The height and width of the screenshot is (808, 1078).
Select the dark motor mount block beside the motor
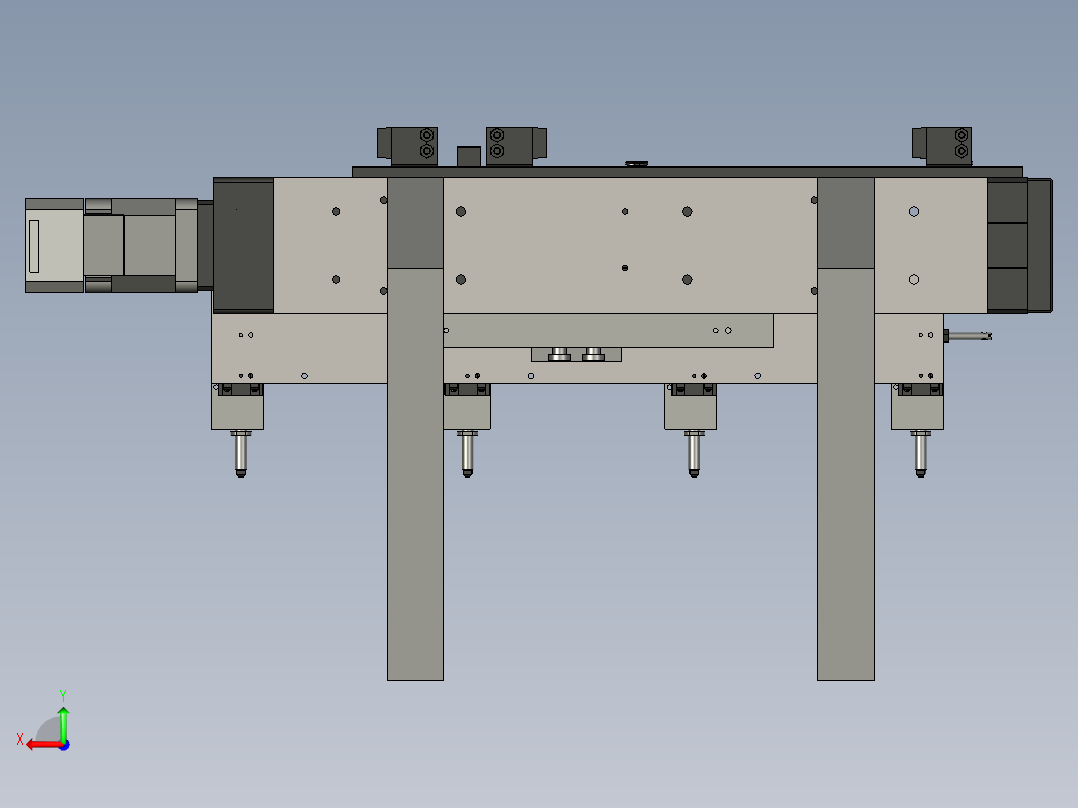tap(243, 245)
